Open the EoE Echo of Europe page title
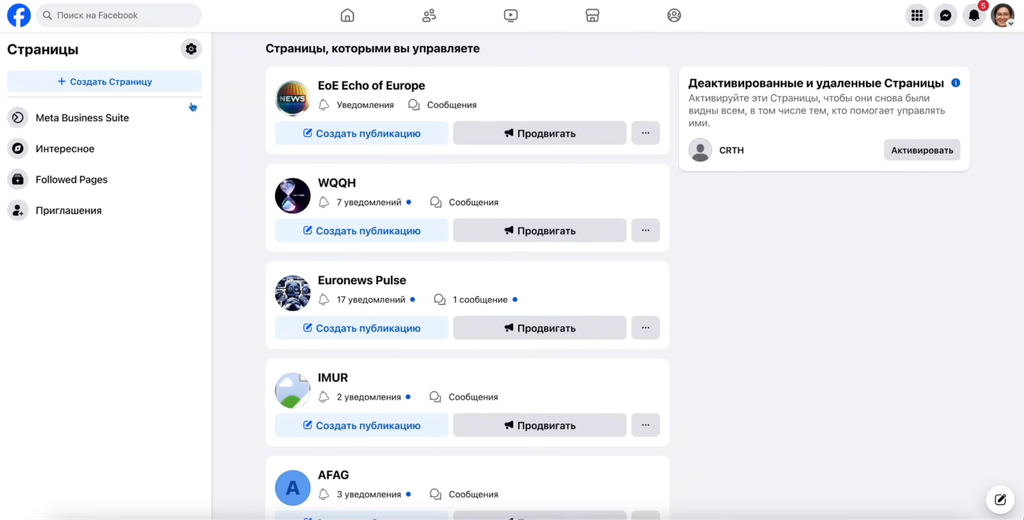The image size is (1024, 520). tap(371, 86)
